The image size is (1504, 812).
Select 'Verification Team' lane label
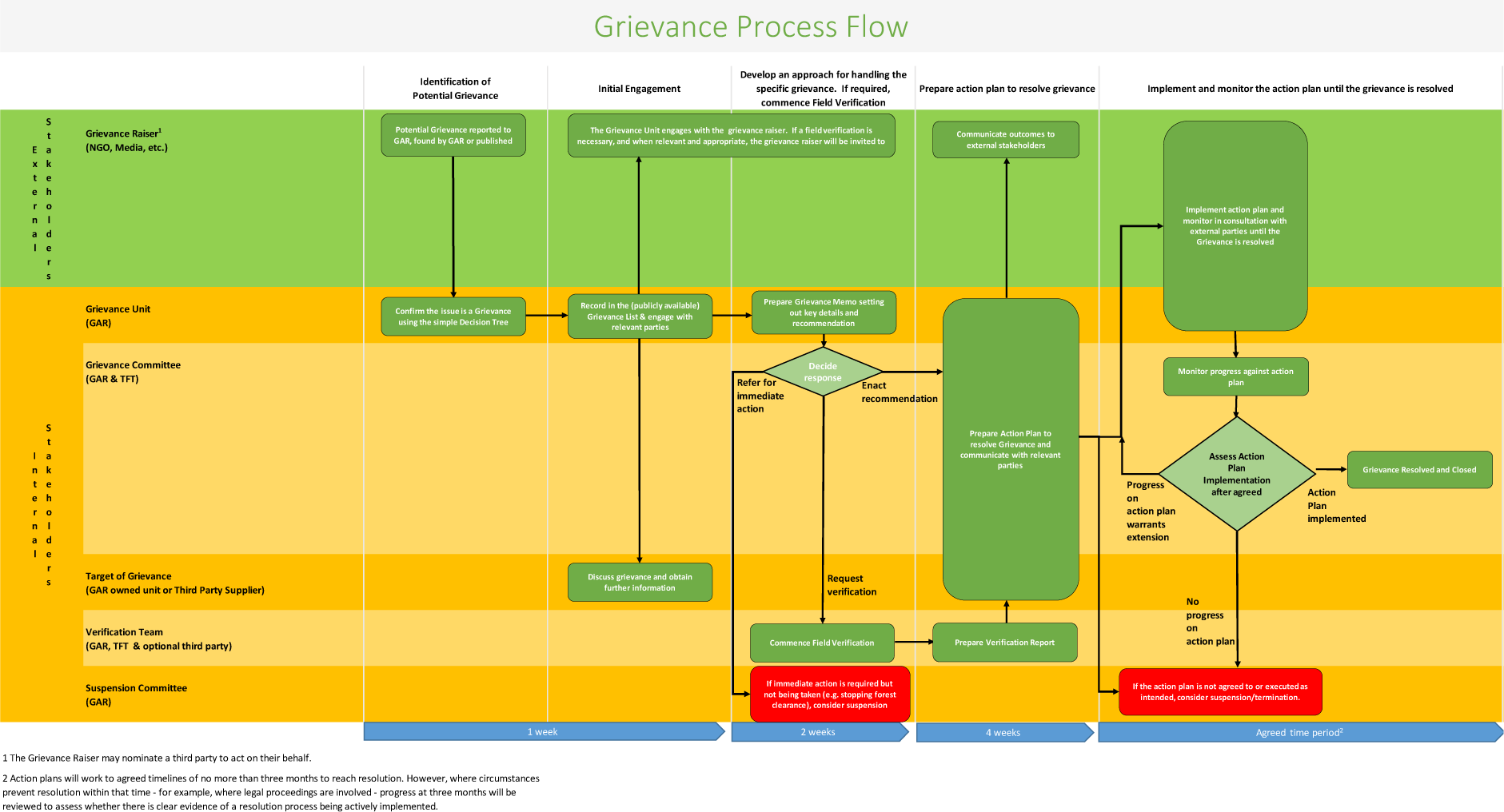tap(158, 639)
